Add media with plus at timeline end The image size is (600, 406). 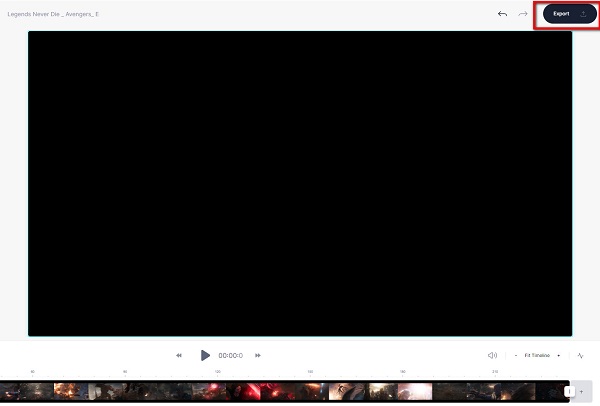click(x=582, y=391)
